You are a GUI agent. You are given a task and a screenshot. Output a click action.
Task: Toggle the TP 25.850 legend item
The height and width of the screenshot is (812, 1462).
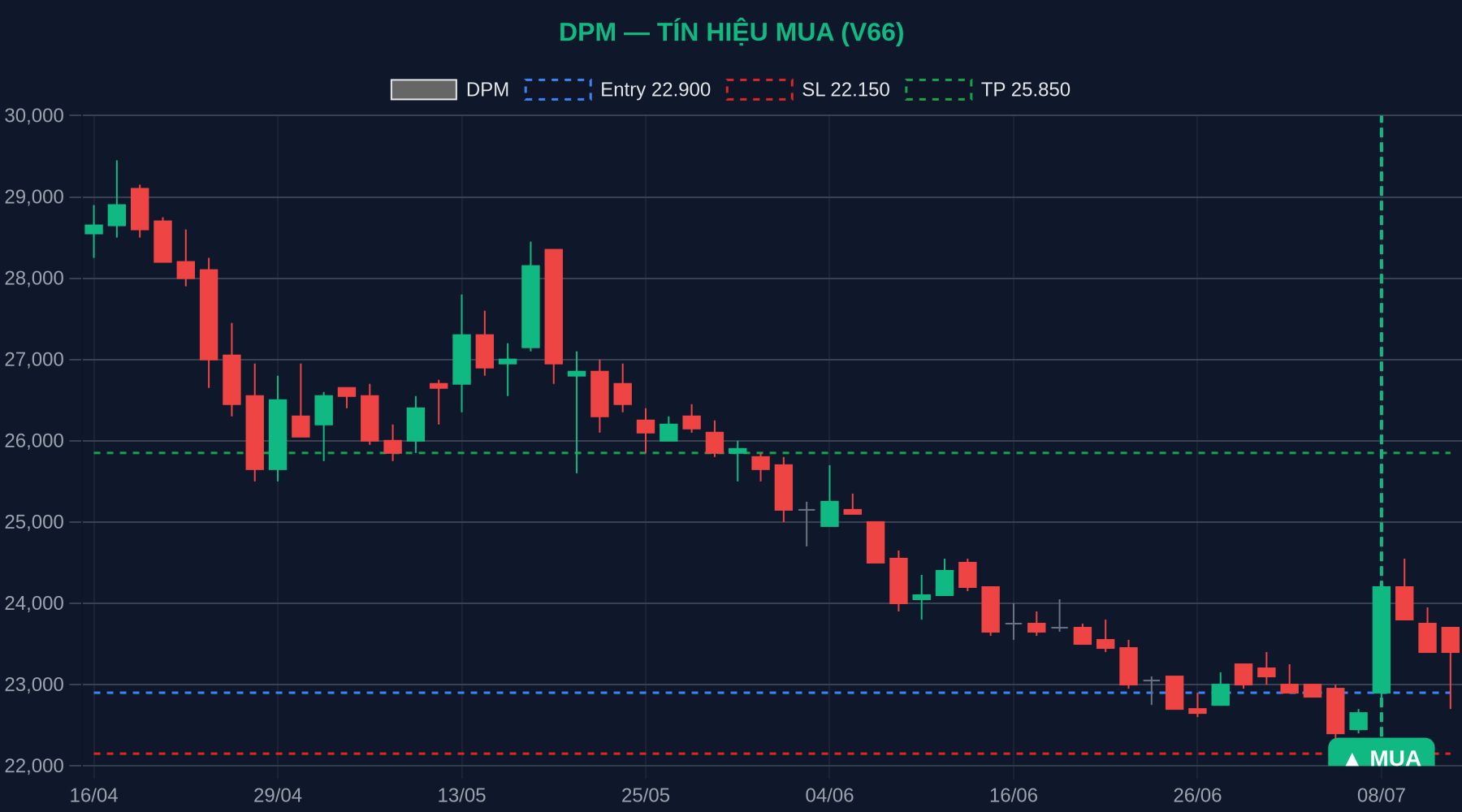tap(988, 89)
